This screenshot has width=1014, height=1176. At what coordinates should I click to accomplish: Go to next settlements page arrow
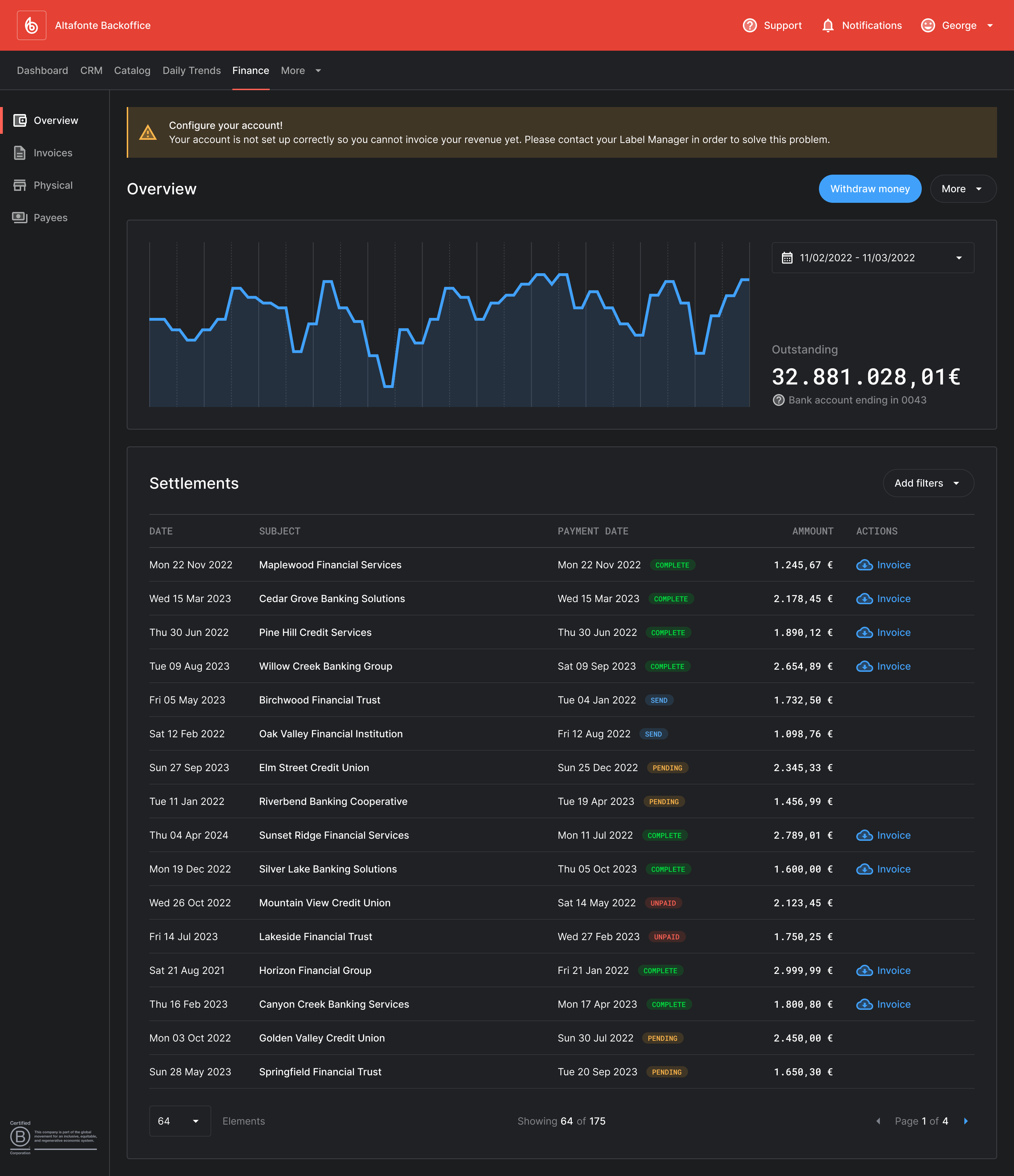click(965, 1121)
